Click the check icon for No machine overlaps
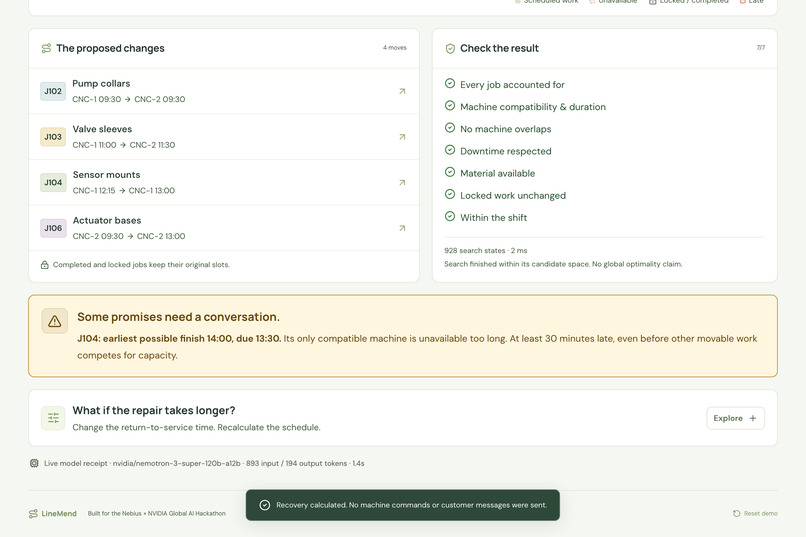The width and height of the screenshot is (806, 537). coord(450,127)
